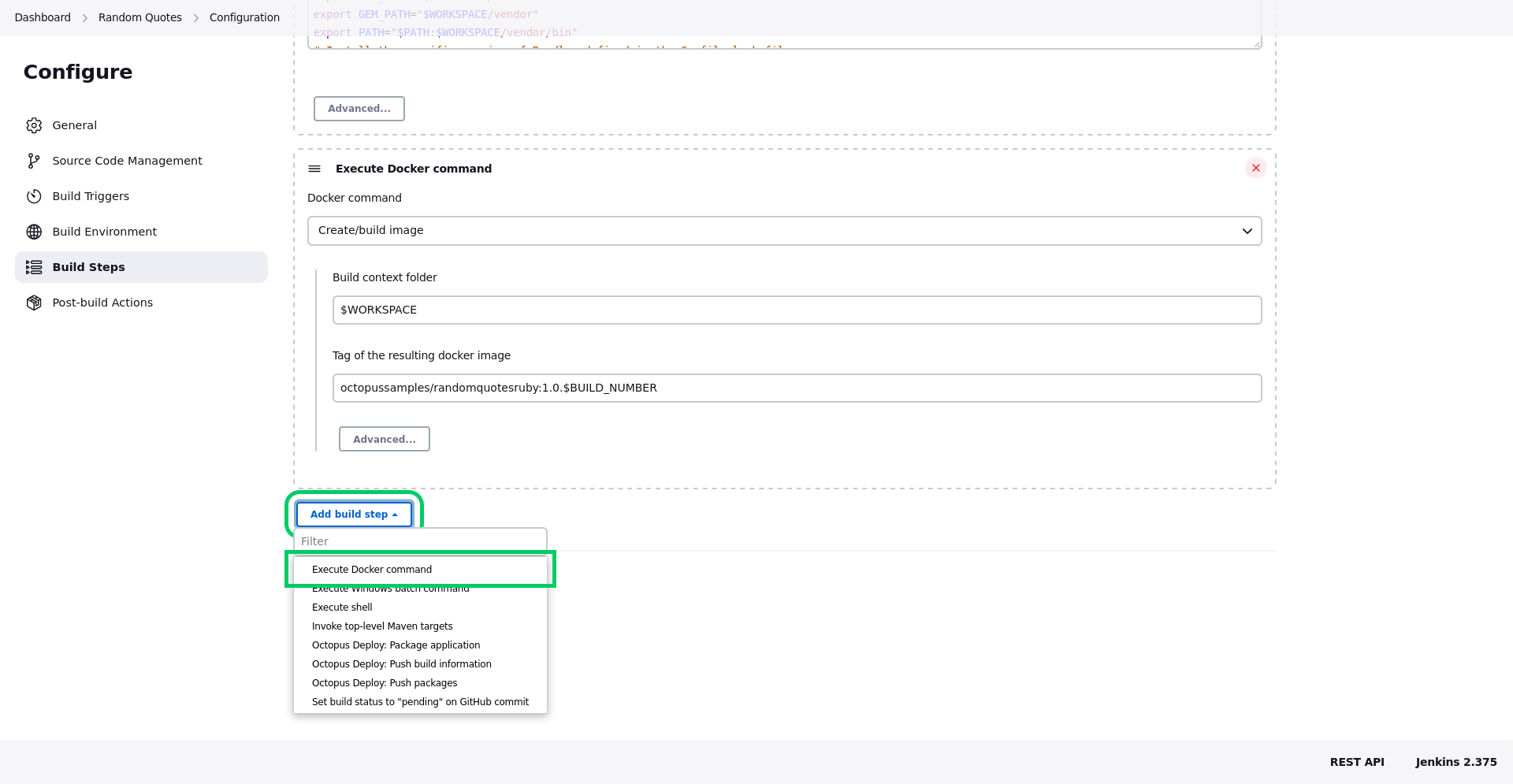1513x784 pixels.
Task: Open the REST API link
Action: (1357, 762)
